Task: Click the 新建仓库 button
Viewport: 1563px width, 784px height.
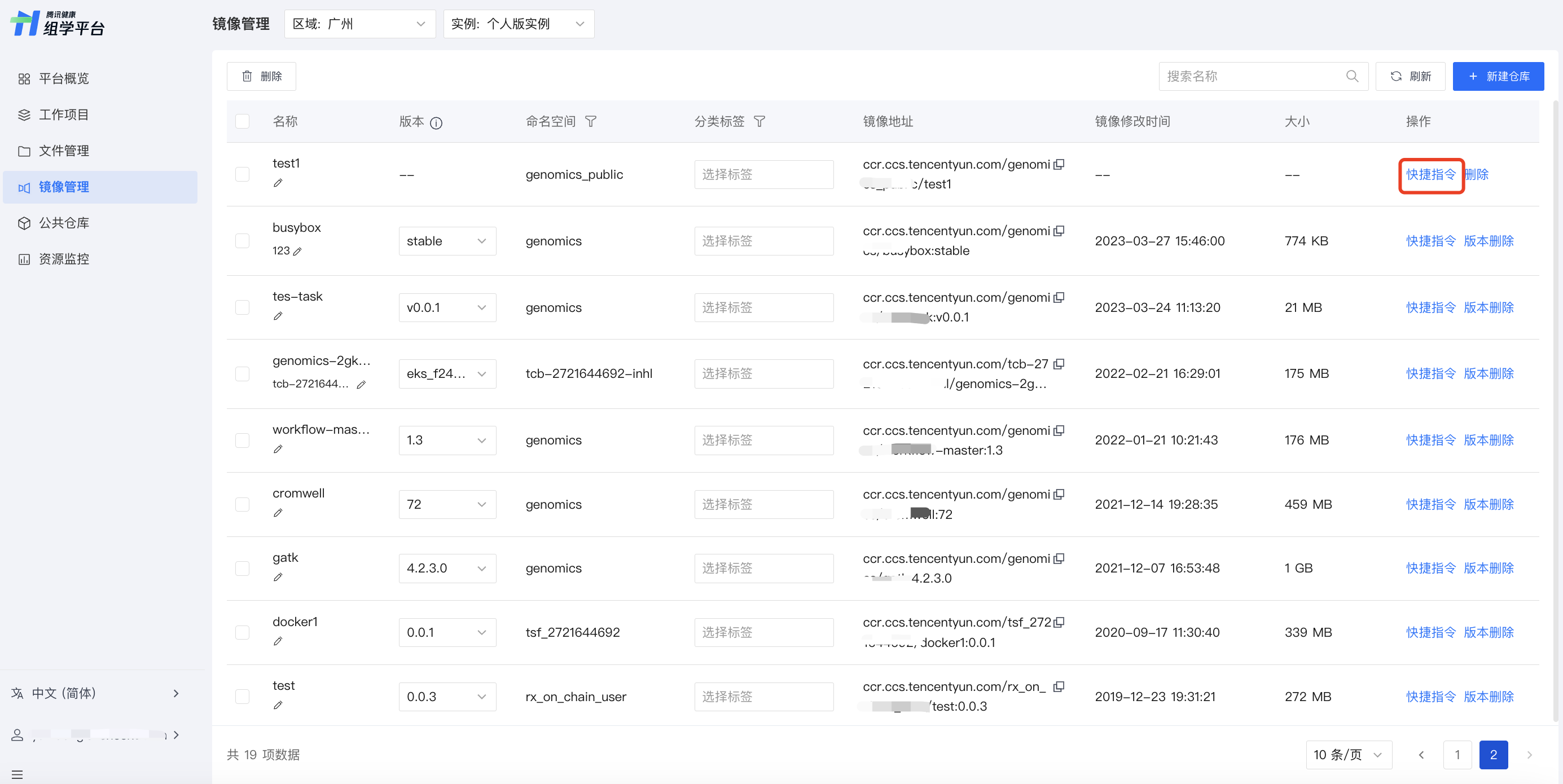Action: click(x=1498, y=76)
